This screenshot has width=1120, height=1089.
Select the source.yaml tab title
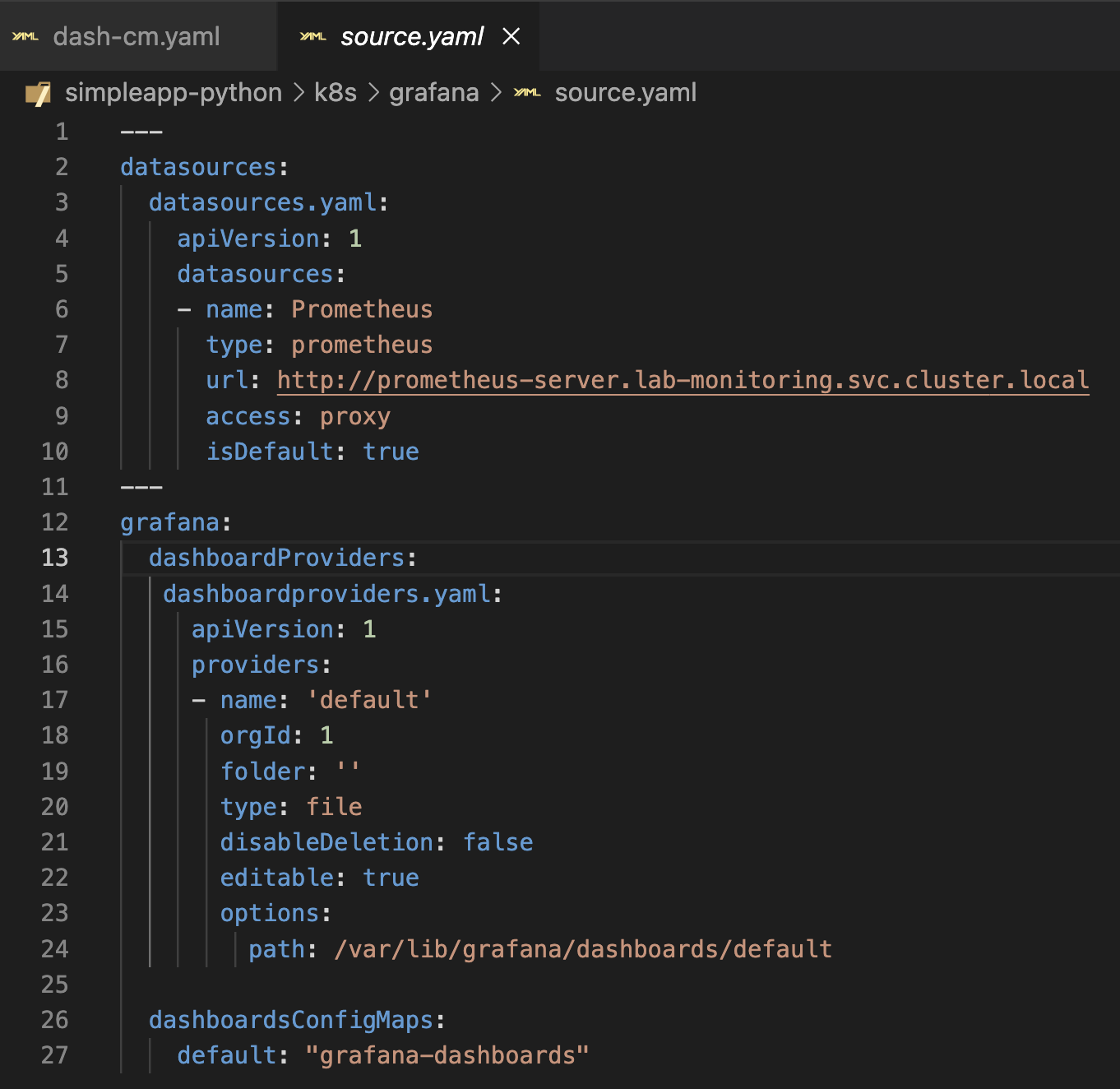pyautogui.click(x=412, y=37)
